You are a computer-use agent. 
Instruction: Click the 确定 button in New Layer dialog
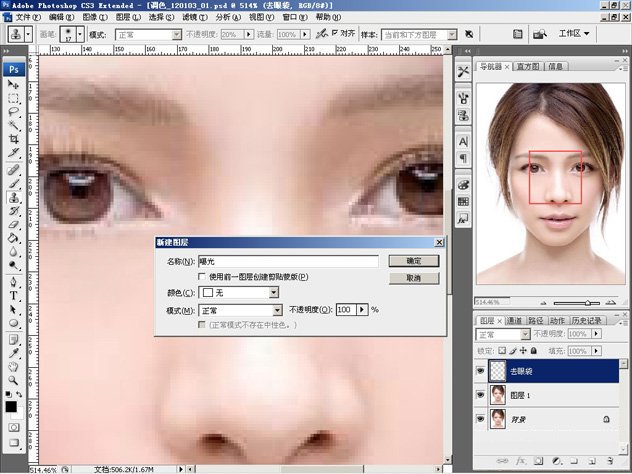[412, 260]
